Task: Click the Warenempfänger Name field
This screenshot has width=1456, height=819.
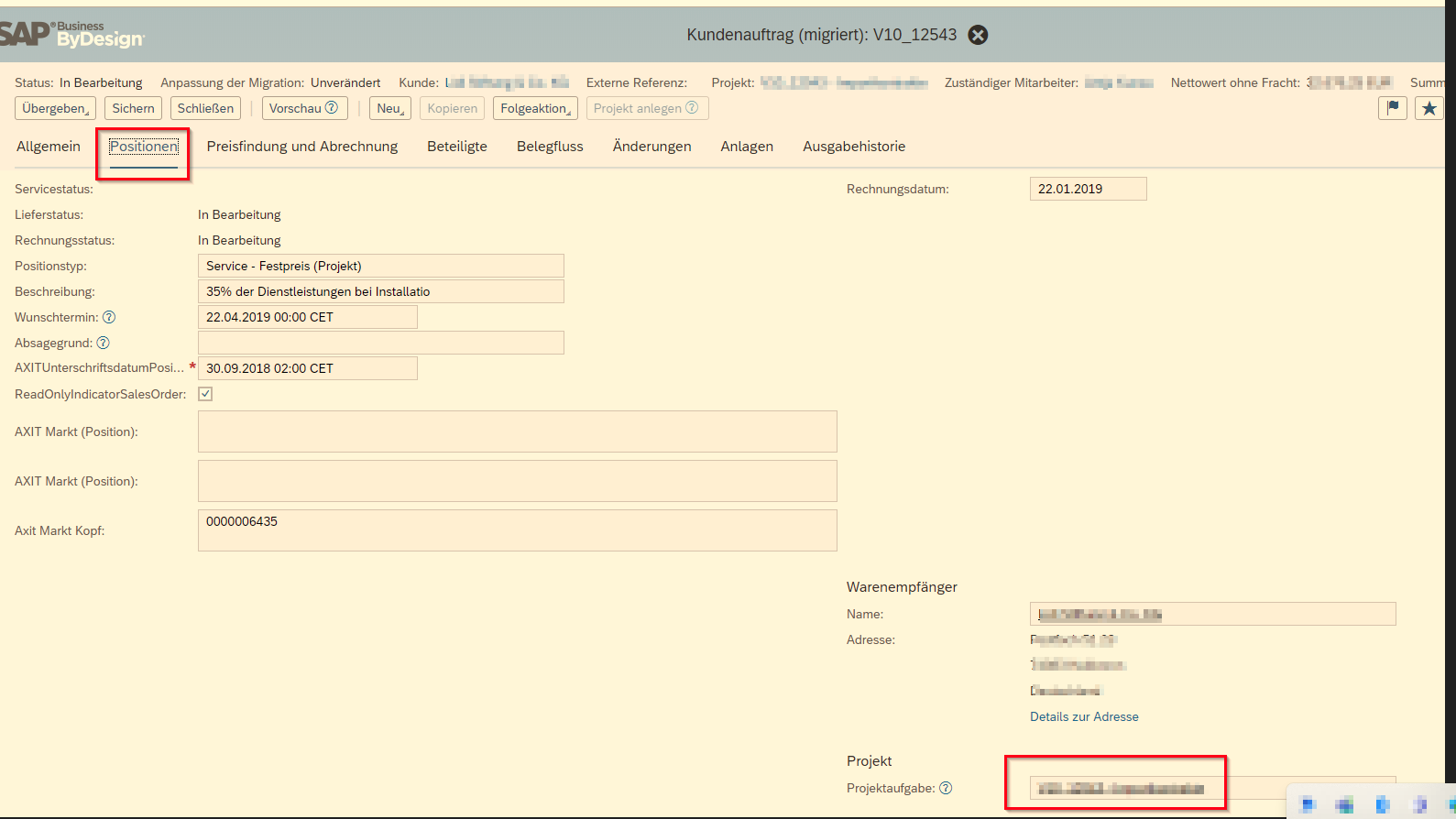Action: point(1213,614)
